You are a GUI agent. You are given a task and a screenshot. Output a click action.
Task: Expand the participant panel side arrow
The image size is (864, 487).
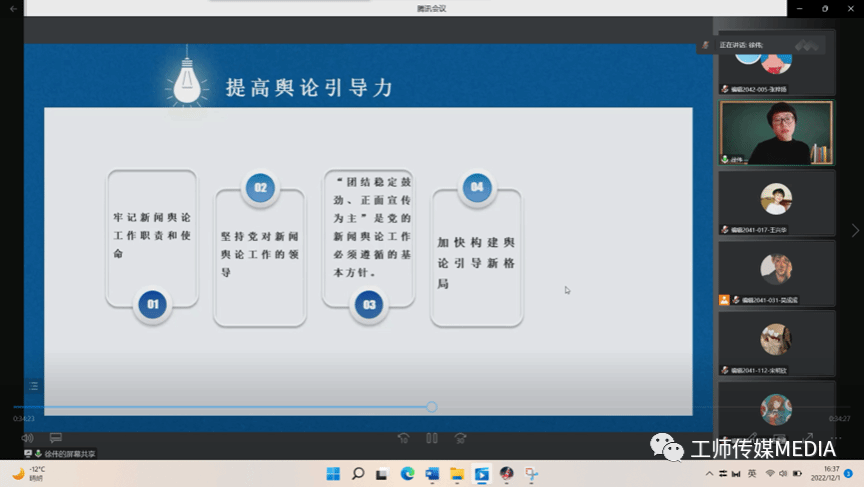[x=854, y=231]
